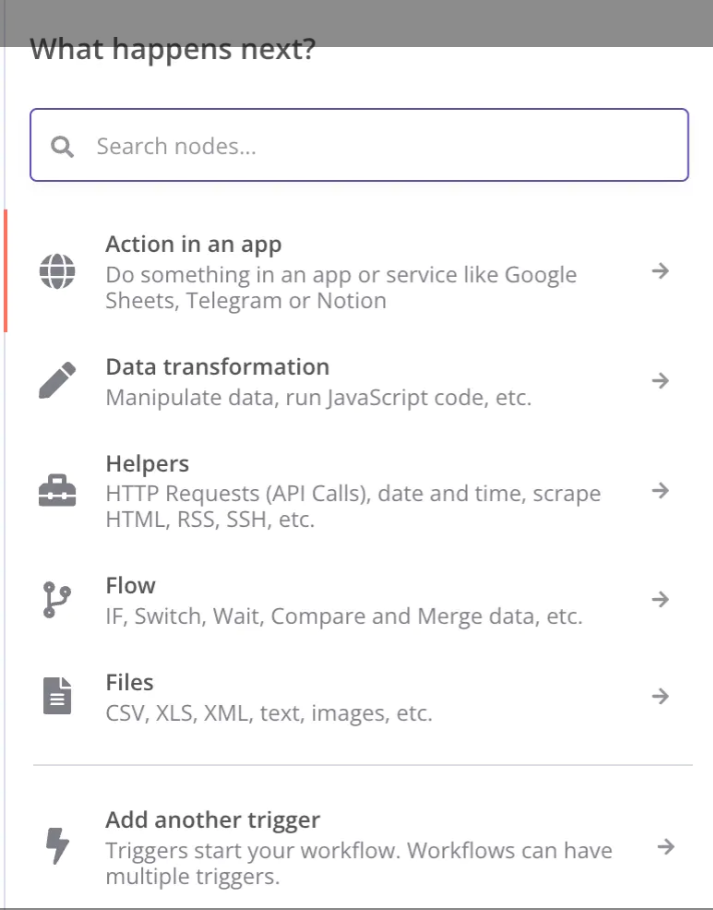The width and height of the screenshot is (713, 910).
Task: Open Files category with right arrow
Action: pos(660,695)
